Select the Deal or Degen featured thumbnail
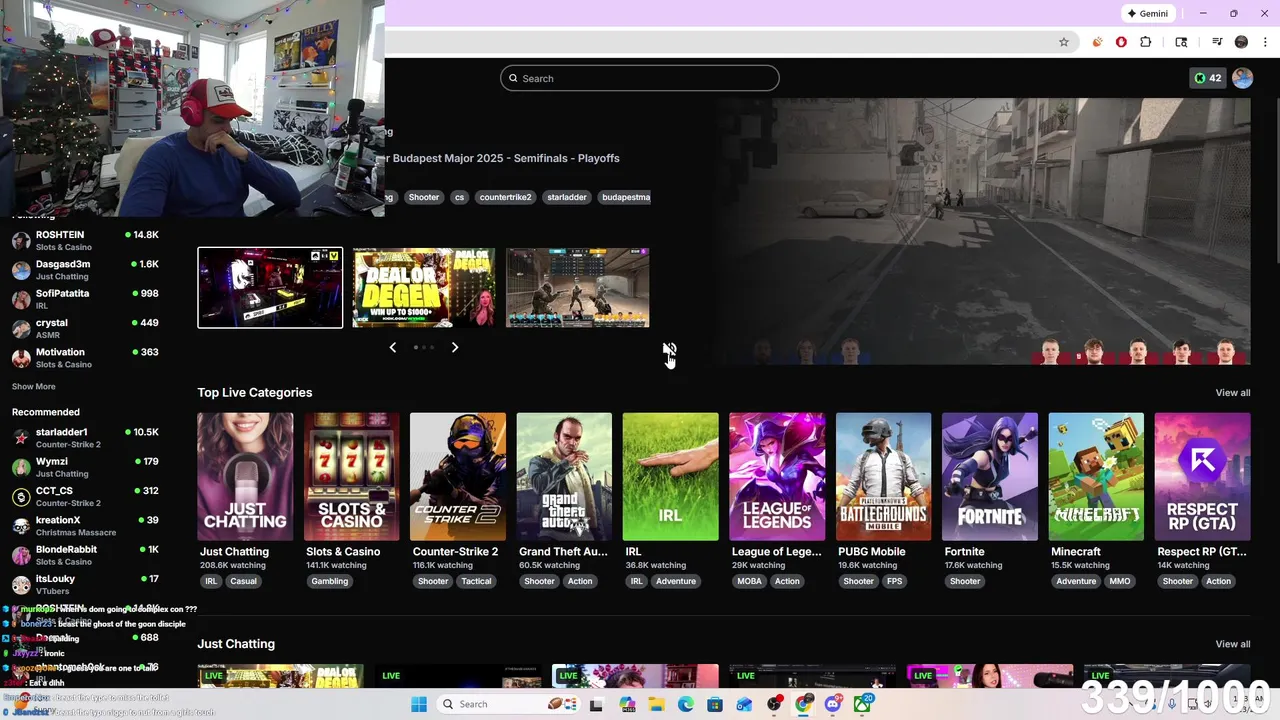This screenshot has width=1280, height=720. pos(424,288)
